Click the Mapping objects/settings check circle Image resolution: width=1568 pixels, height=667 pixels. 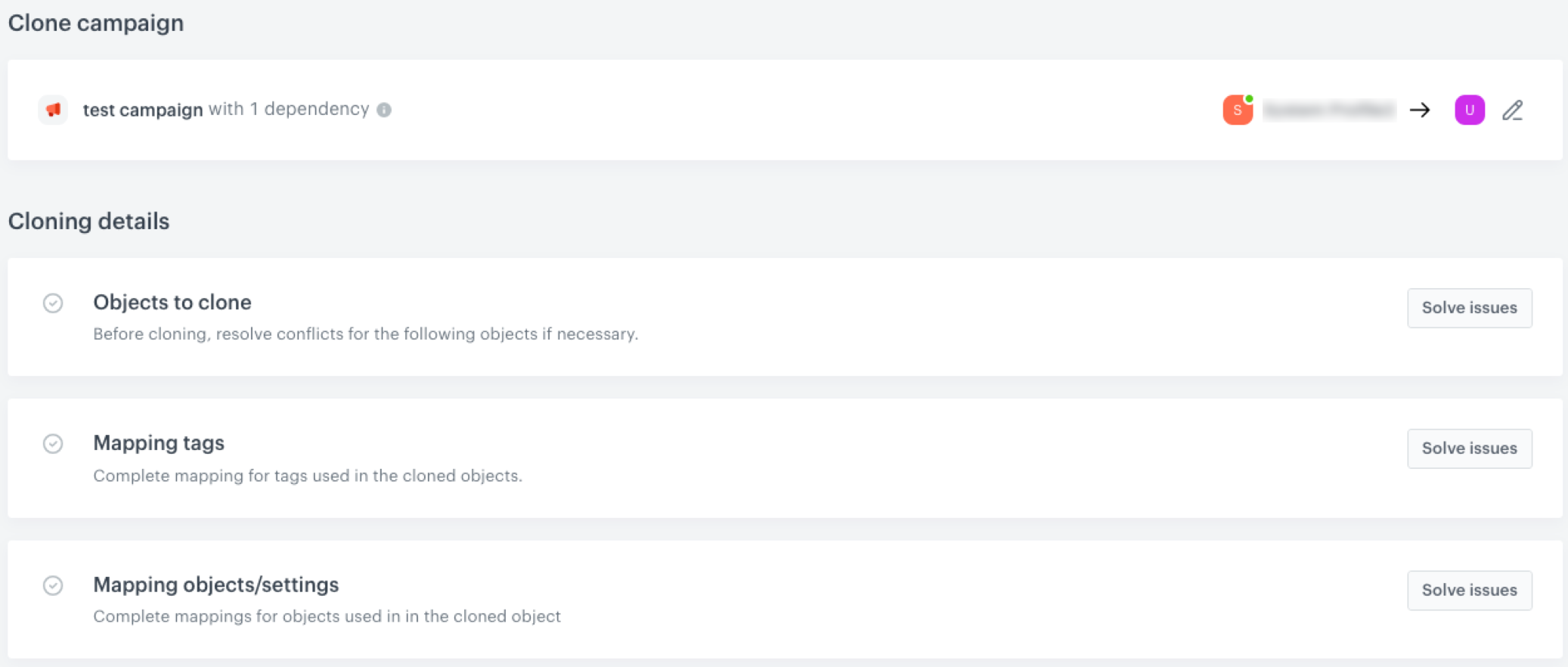(x=53, y=585)
